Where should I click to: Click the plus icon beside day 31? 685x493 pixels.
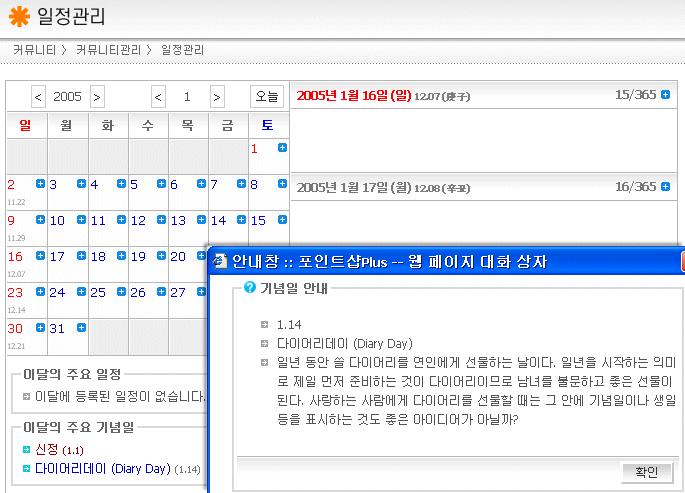[x=80, y=328]
